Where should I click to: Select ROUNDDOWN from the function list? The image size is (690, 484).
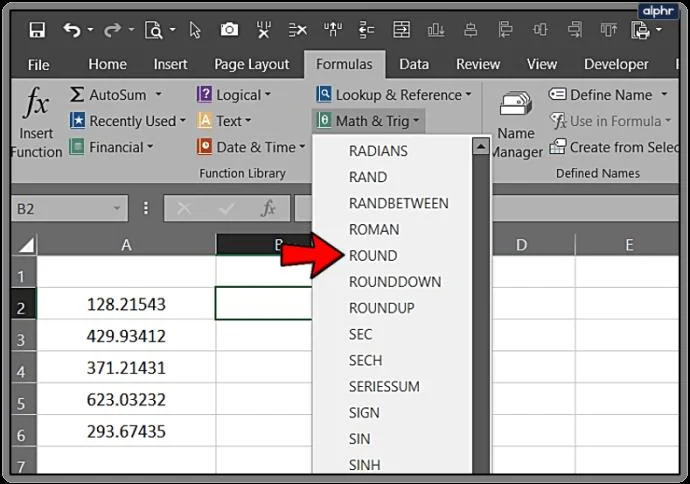393,282
